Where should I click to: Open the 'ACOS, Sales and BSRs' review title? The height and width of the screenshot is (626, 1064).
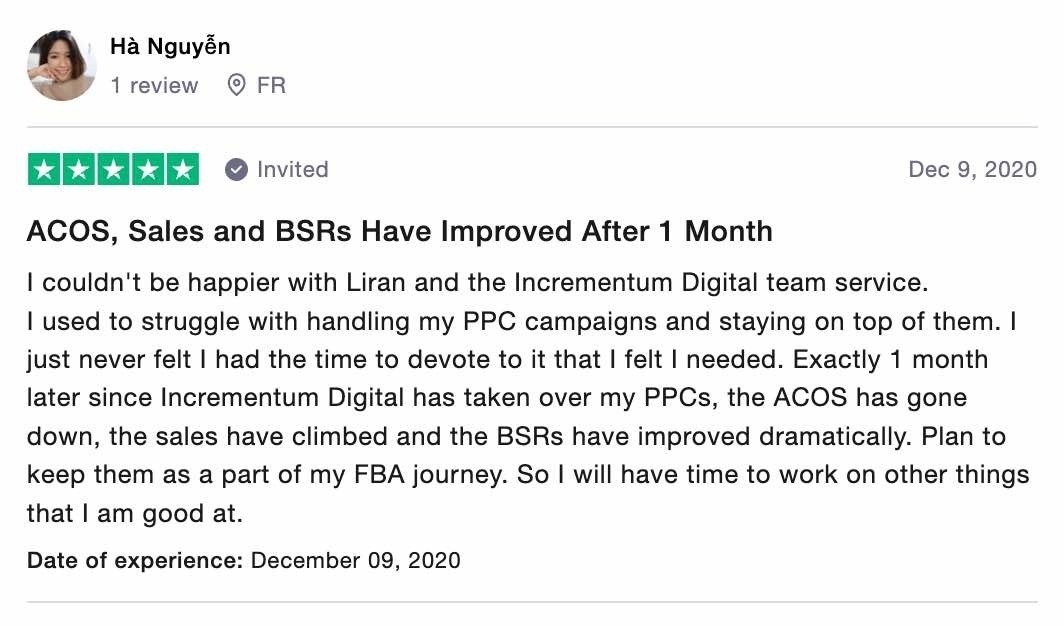400,231
